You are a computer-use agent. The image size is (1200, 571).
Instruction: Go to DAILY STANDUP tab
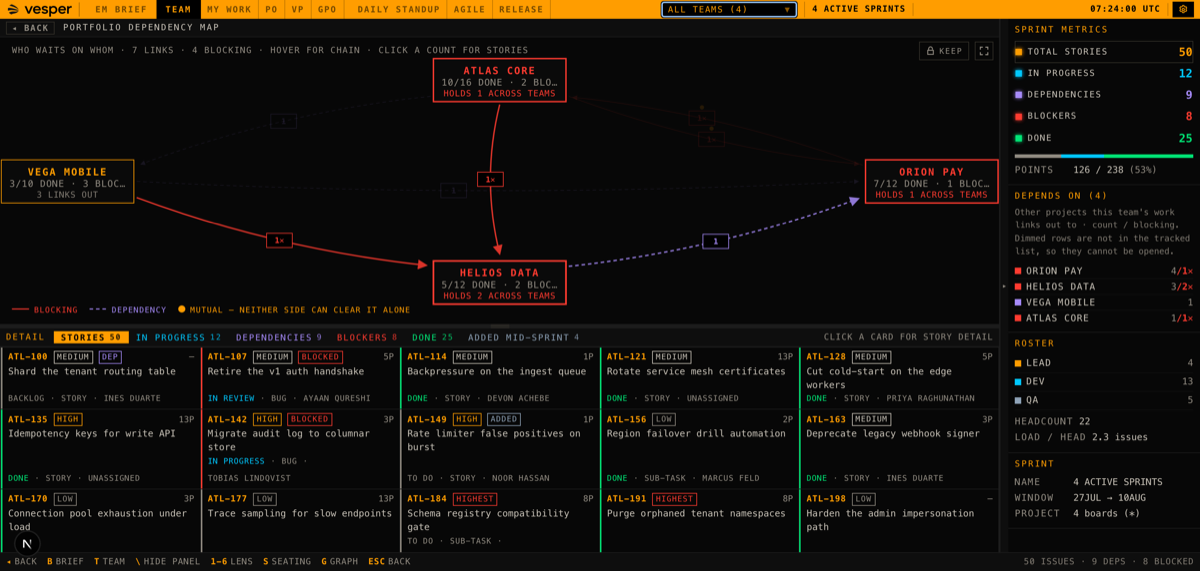point(398,9)
